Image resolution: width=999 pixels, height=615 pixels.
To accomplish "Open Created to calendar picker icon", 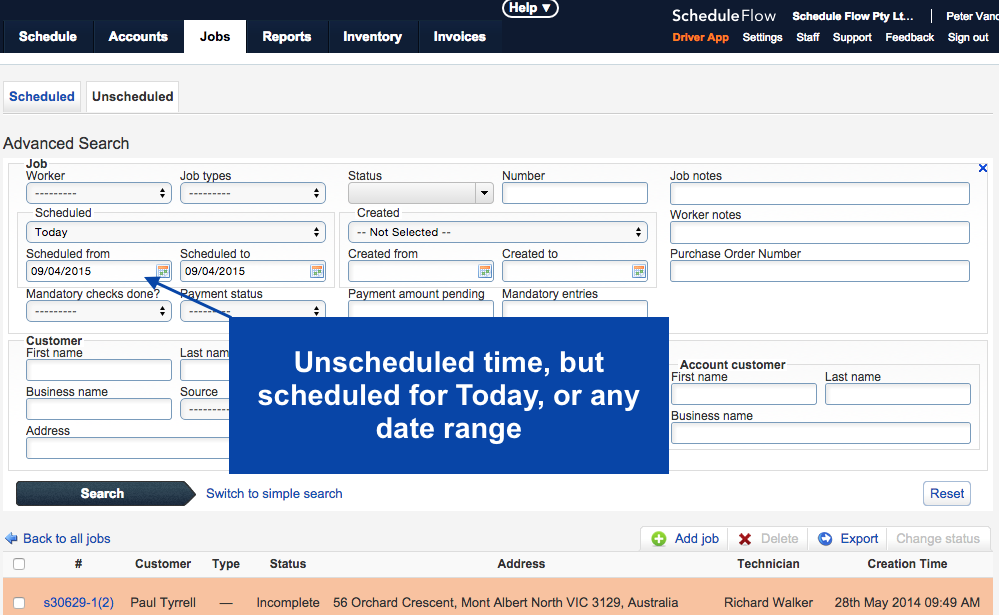I will click(x=638, y=271).
